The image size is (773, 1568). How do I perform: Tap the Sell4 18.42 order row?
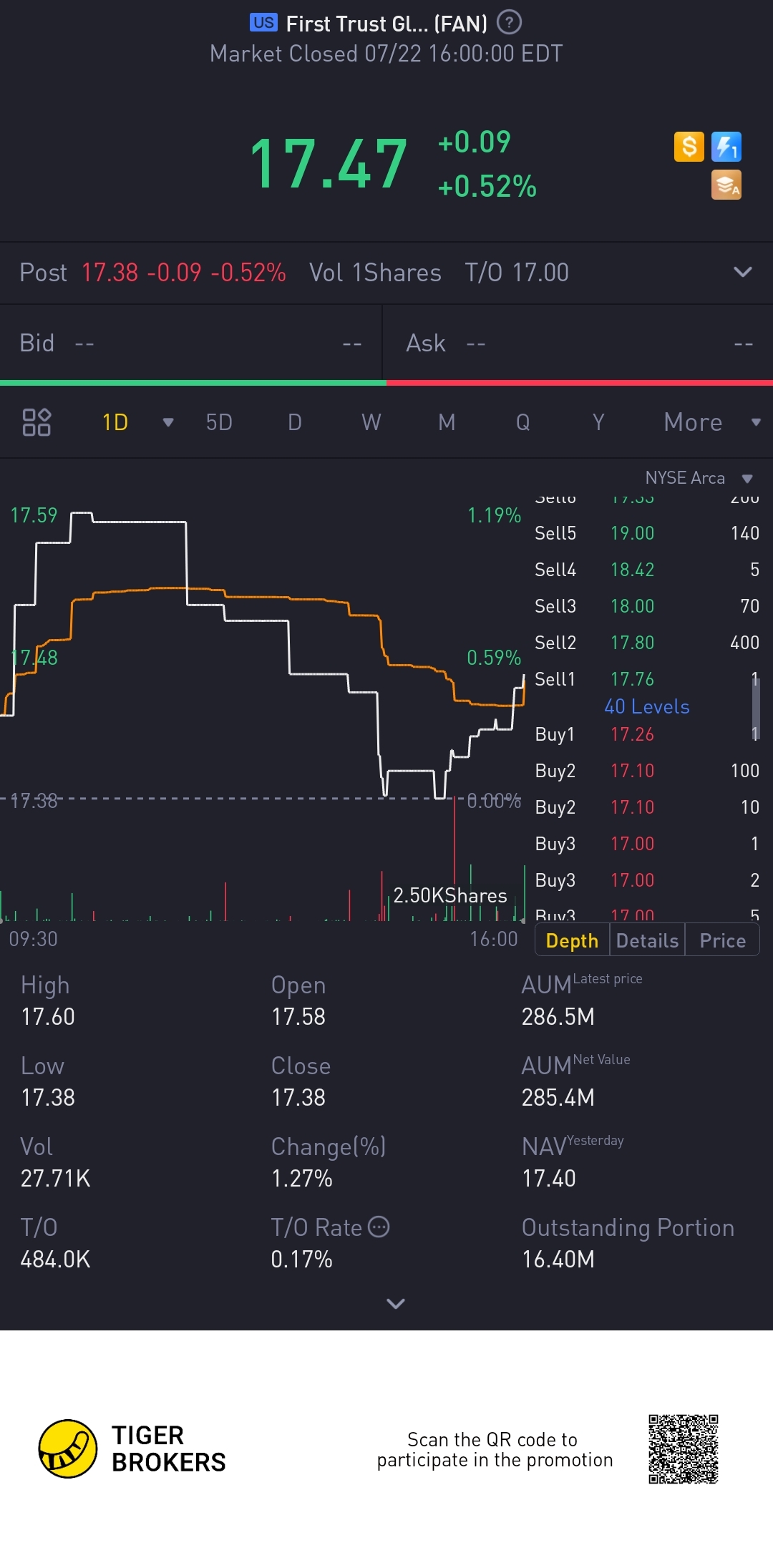647,570
